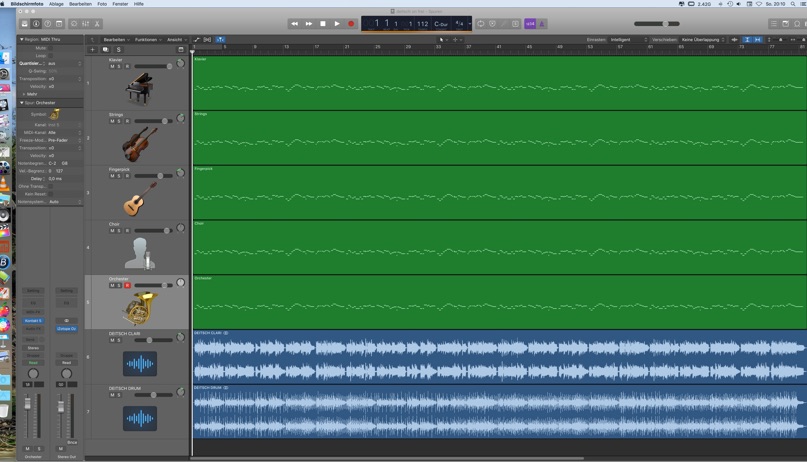Expand the Mehr disclosure triangle
Viewport: 807px width, 462px height.
pyautogui.click(x=24, y=94)
